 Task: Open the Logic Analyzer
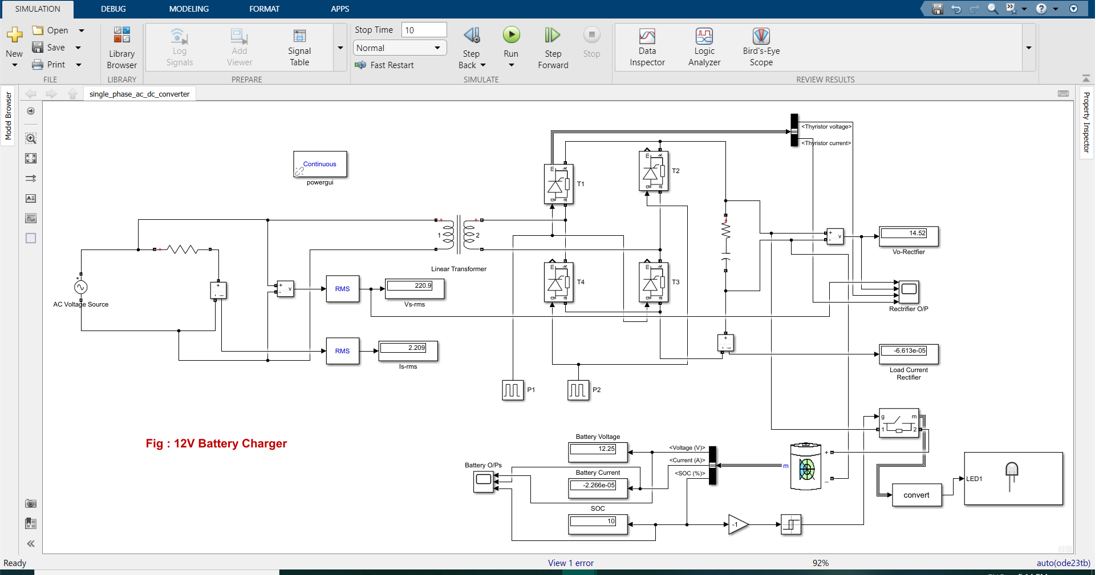point(704,48)
